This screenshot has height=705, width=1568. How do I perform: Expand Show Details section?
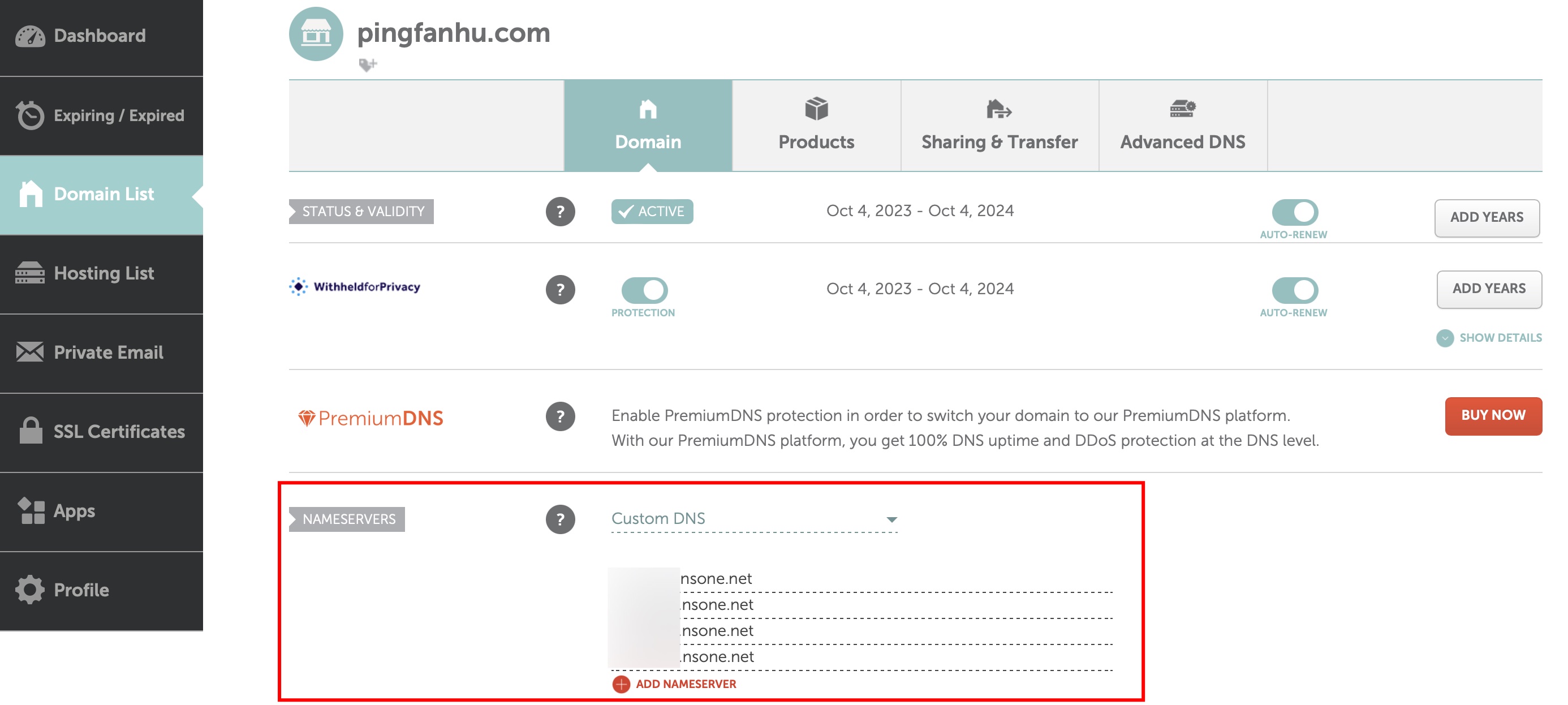[x=1489, y=338]
